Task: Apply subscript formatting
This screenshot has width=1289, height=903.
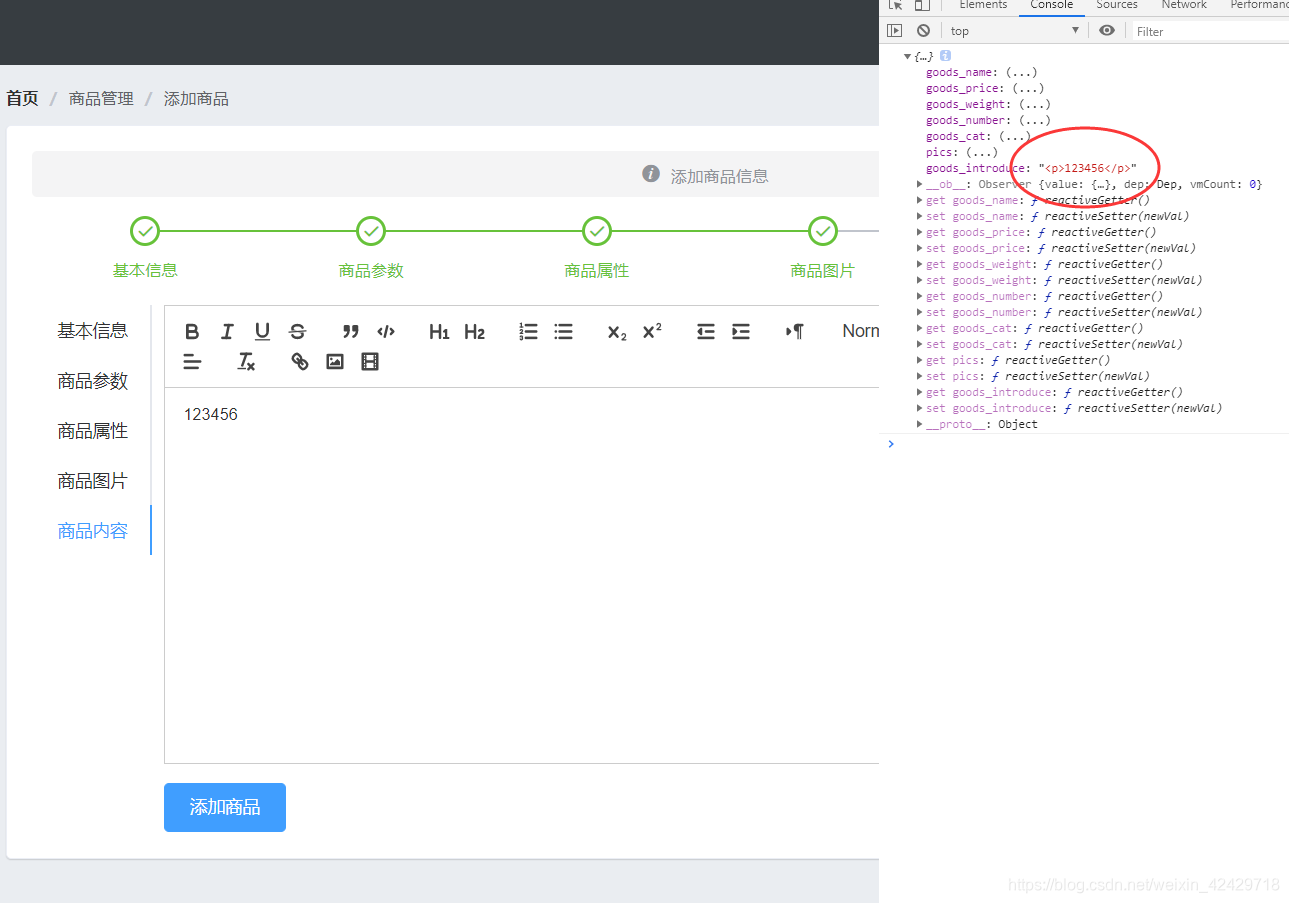Action: click(x=617, y=332)
